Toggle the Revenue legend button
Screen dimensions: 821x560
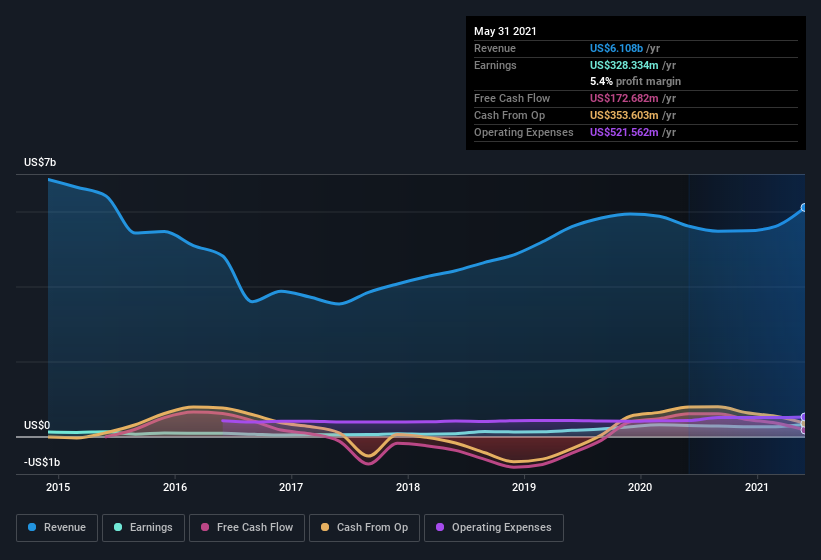coord(57,528)
